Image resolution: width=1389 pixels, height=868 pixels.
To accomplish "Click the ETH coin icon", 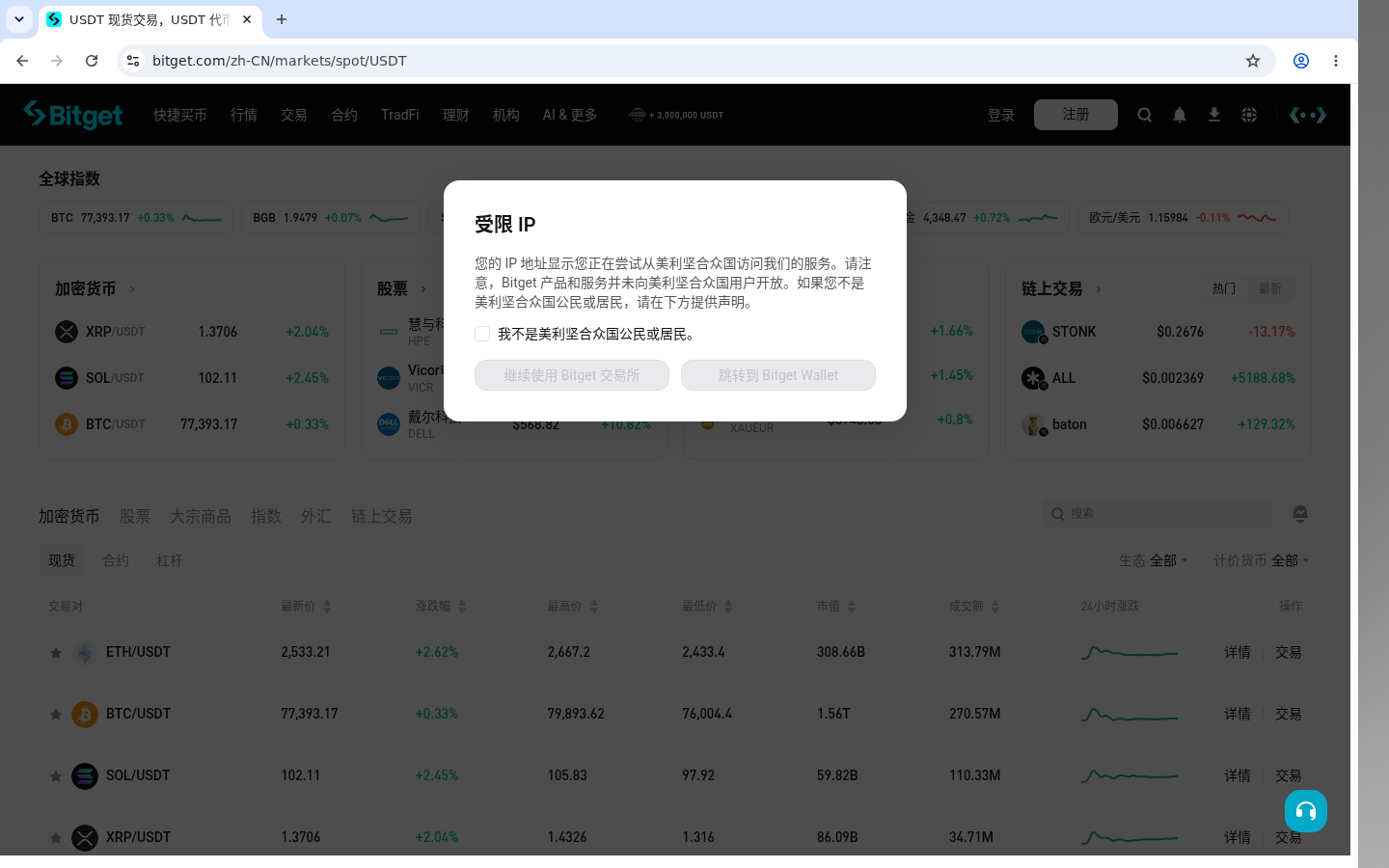I will click(85, 653).
